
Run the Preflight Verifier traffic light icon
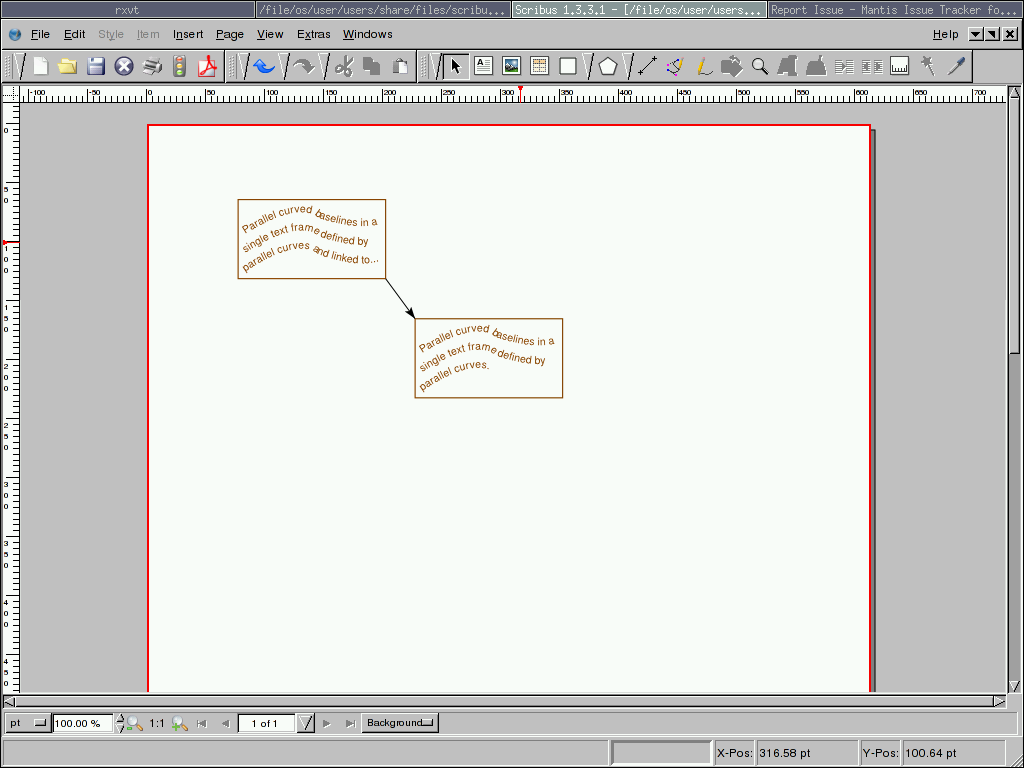click(180, 67)
